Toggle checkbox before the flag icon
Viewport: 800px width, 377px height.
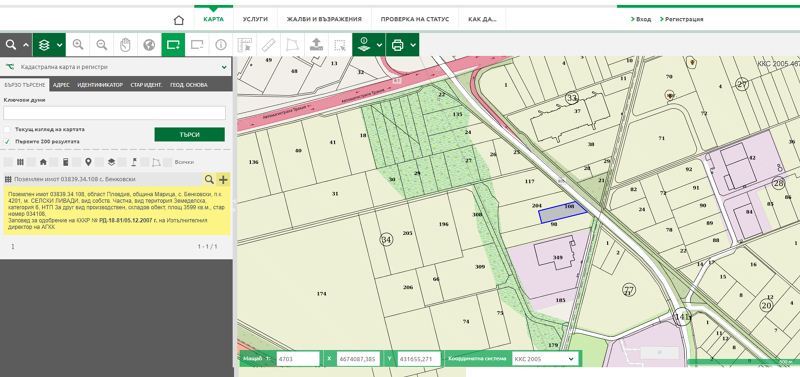coord(122,162)
